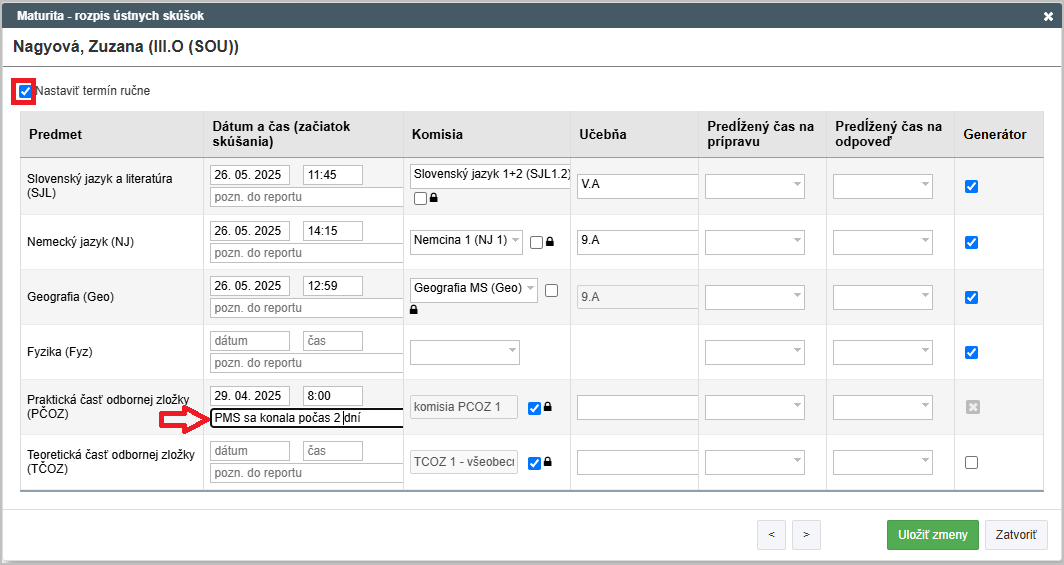Go to next student with the > button

pyautogui.click(x=806, y=535)
